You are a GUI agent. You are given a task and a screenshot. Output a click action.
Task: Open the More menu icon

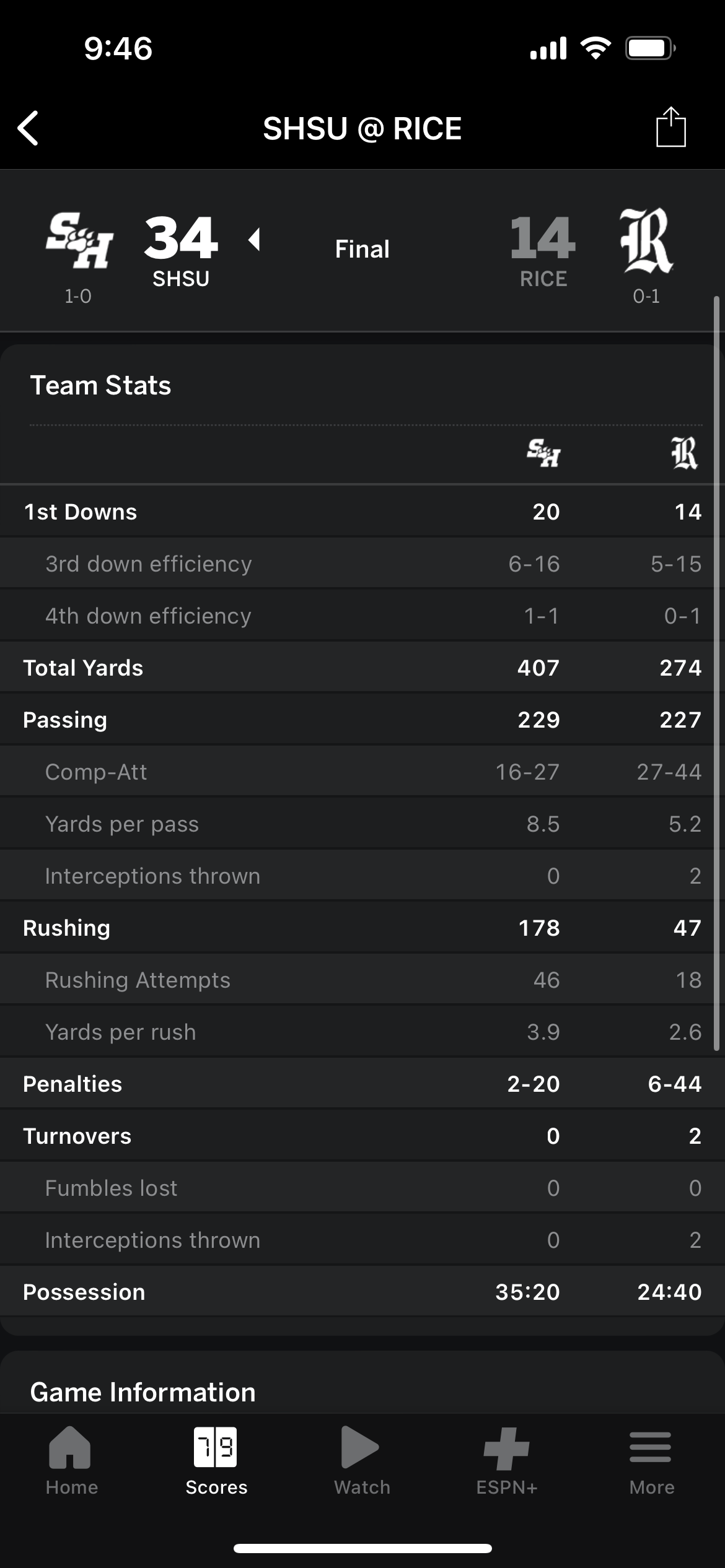(651, 1447)
